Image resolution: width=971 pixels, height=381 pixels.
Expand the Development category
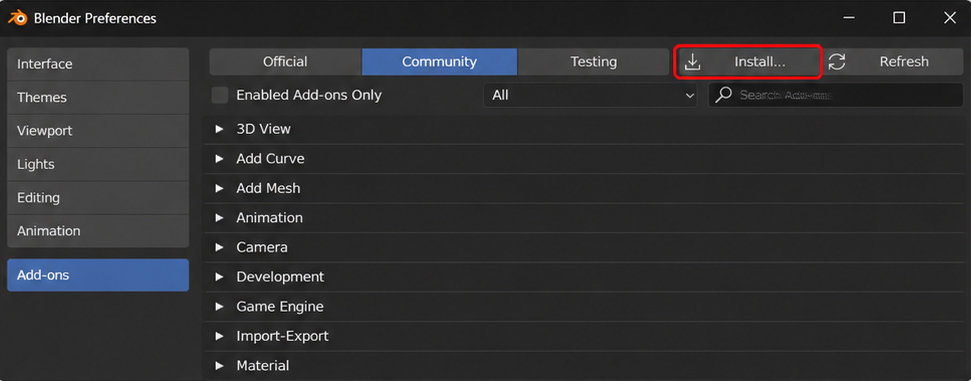pyautogui.click(x=219, y=276)
